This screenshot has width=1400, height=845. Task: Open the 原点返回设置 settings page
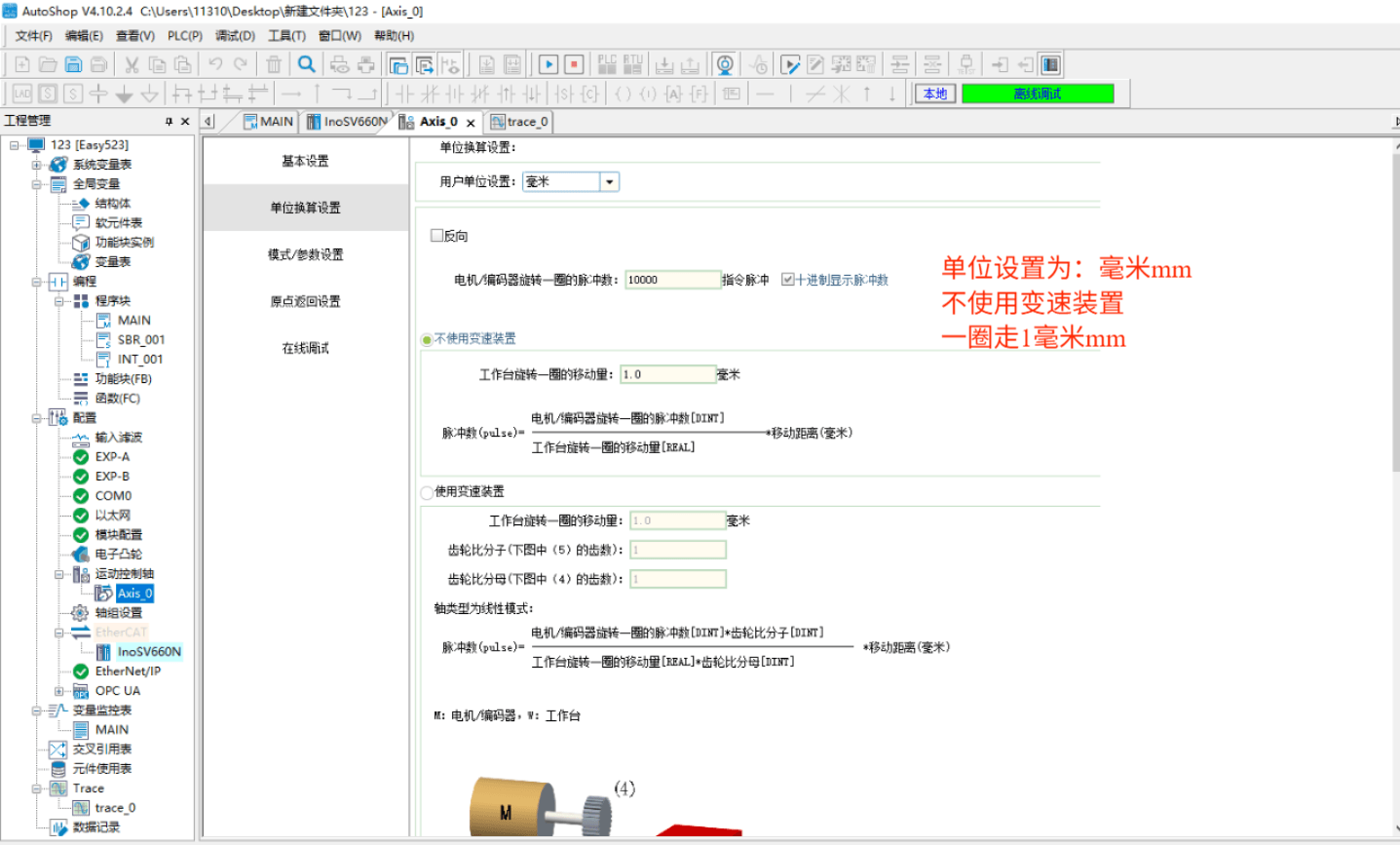click(305, 301)
